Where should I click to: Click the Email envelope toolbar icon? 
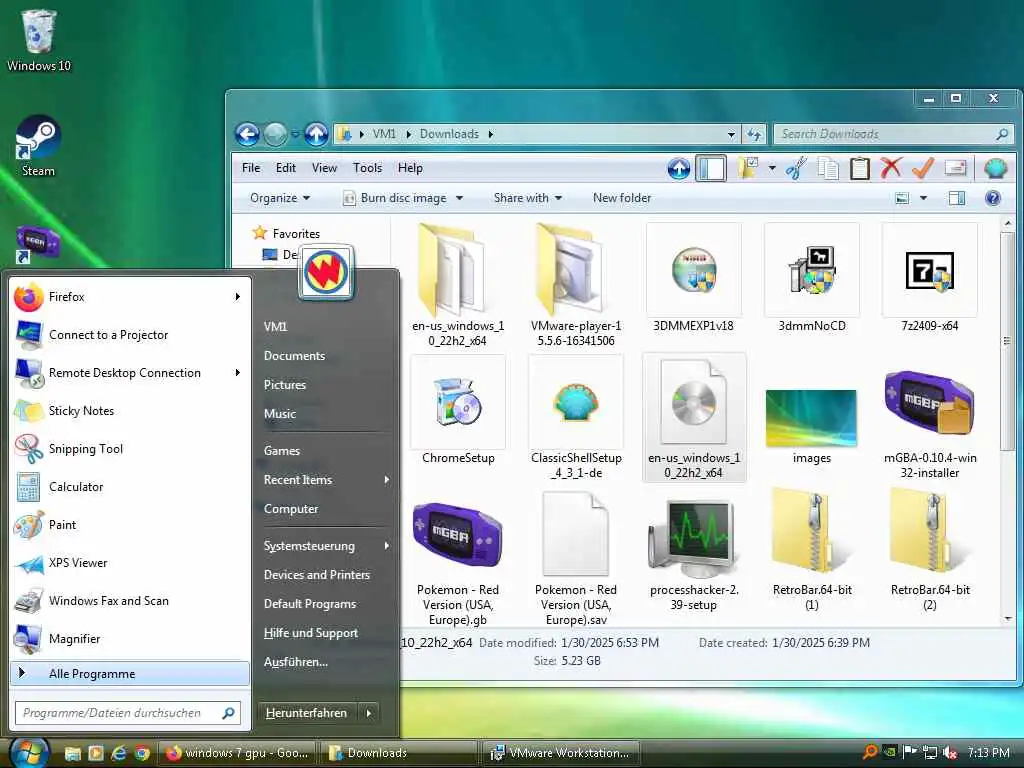click(x=955, y=168)
